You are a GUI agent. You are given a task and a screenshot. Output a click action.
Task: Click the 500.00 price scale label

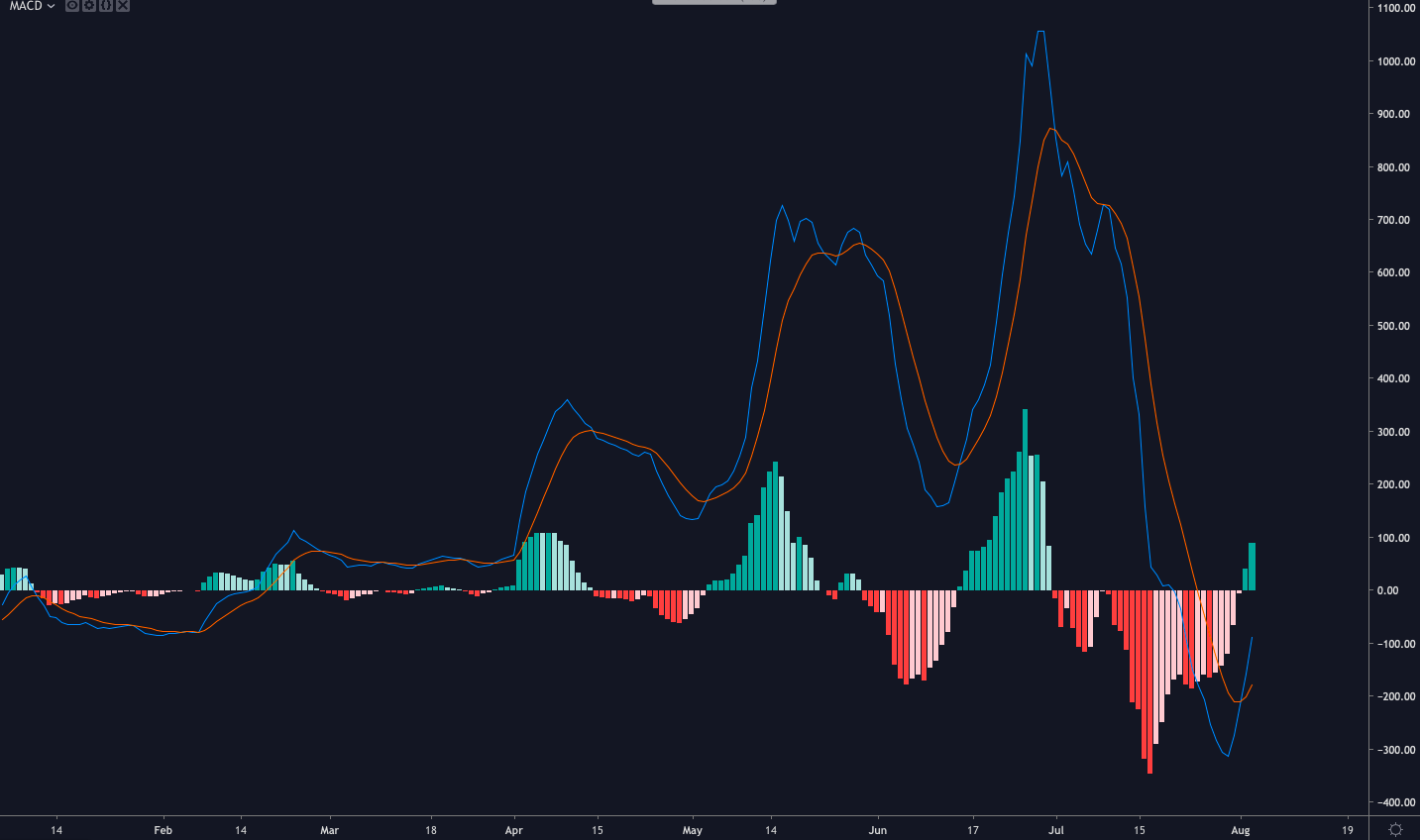point(1393,326)
